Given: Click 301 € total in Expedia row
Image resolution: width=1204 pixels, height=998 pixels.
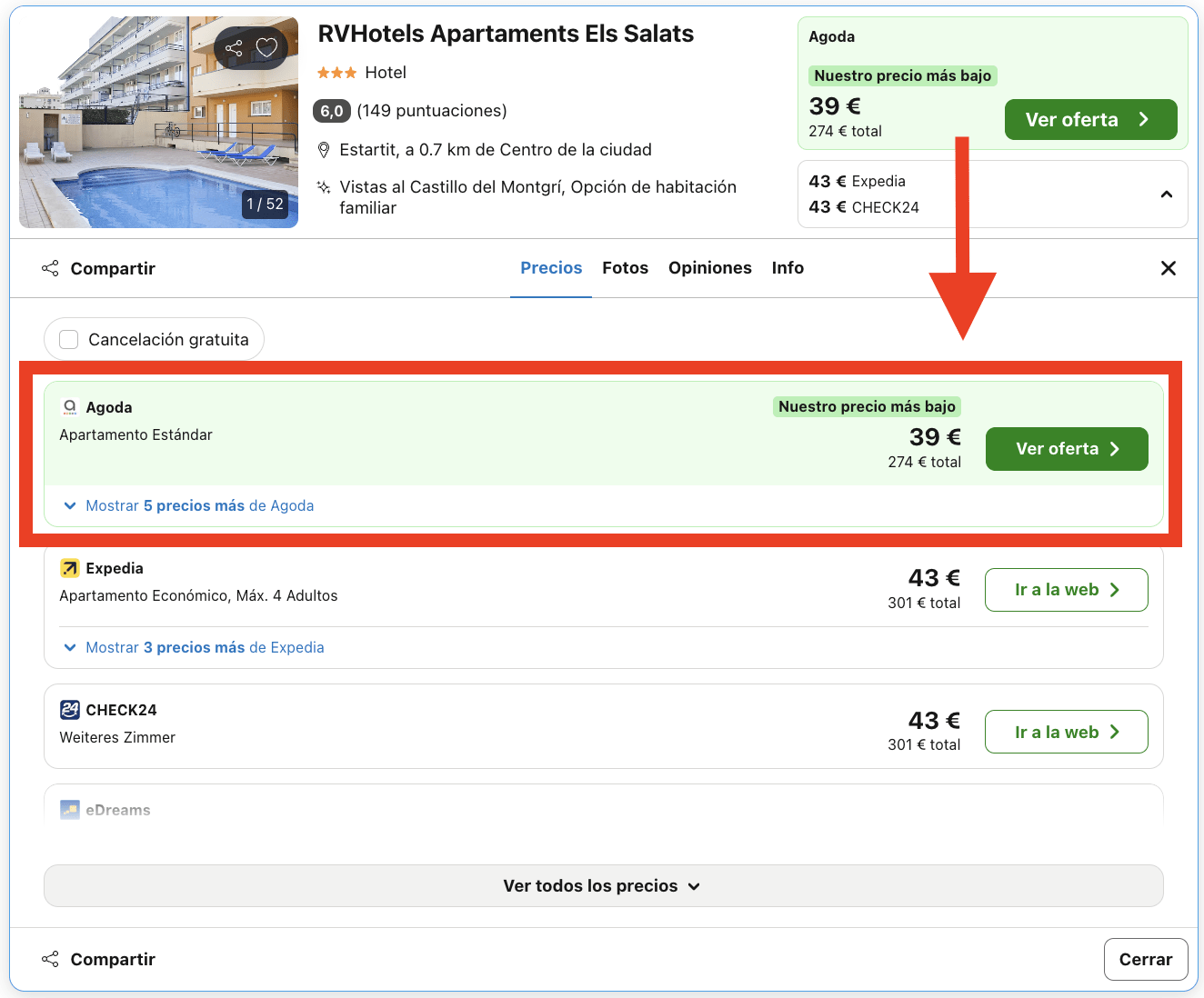Looking at the screenshot, I should tap(924, 603).
